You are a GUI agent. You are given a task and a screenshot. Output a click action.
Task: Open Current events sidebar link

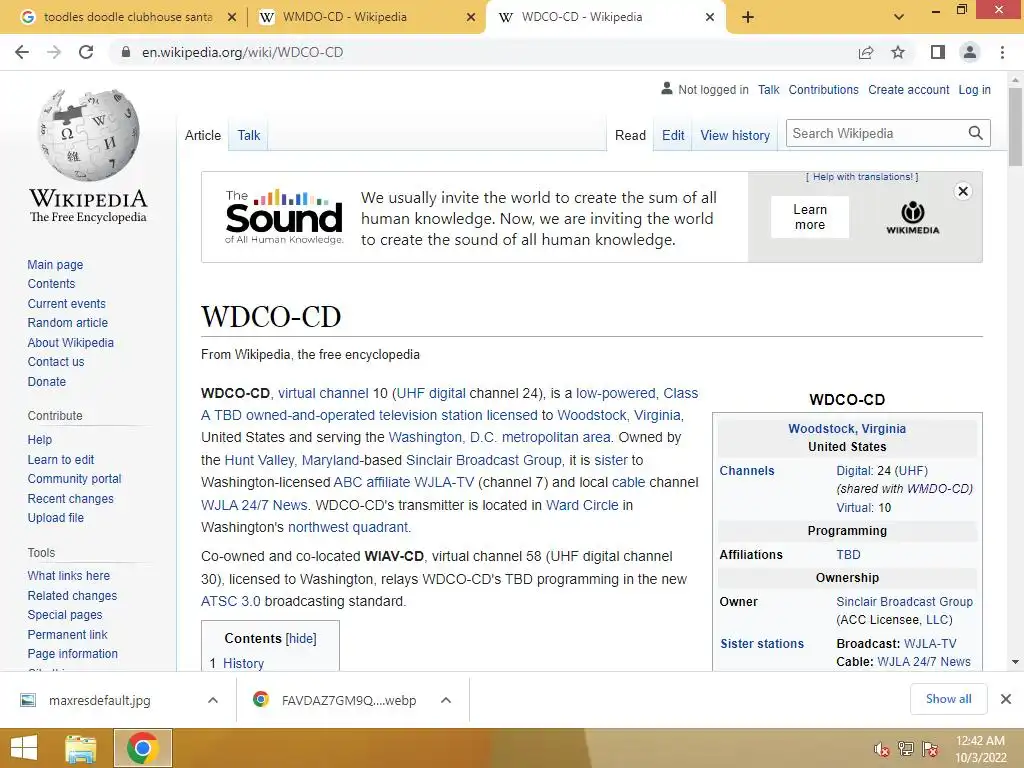pyautogui.click(x=66, y=304)
